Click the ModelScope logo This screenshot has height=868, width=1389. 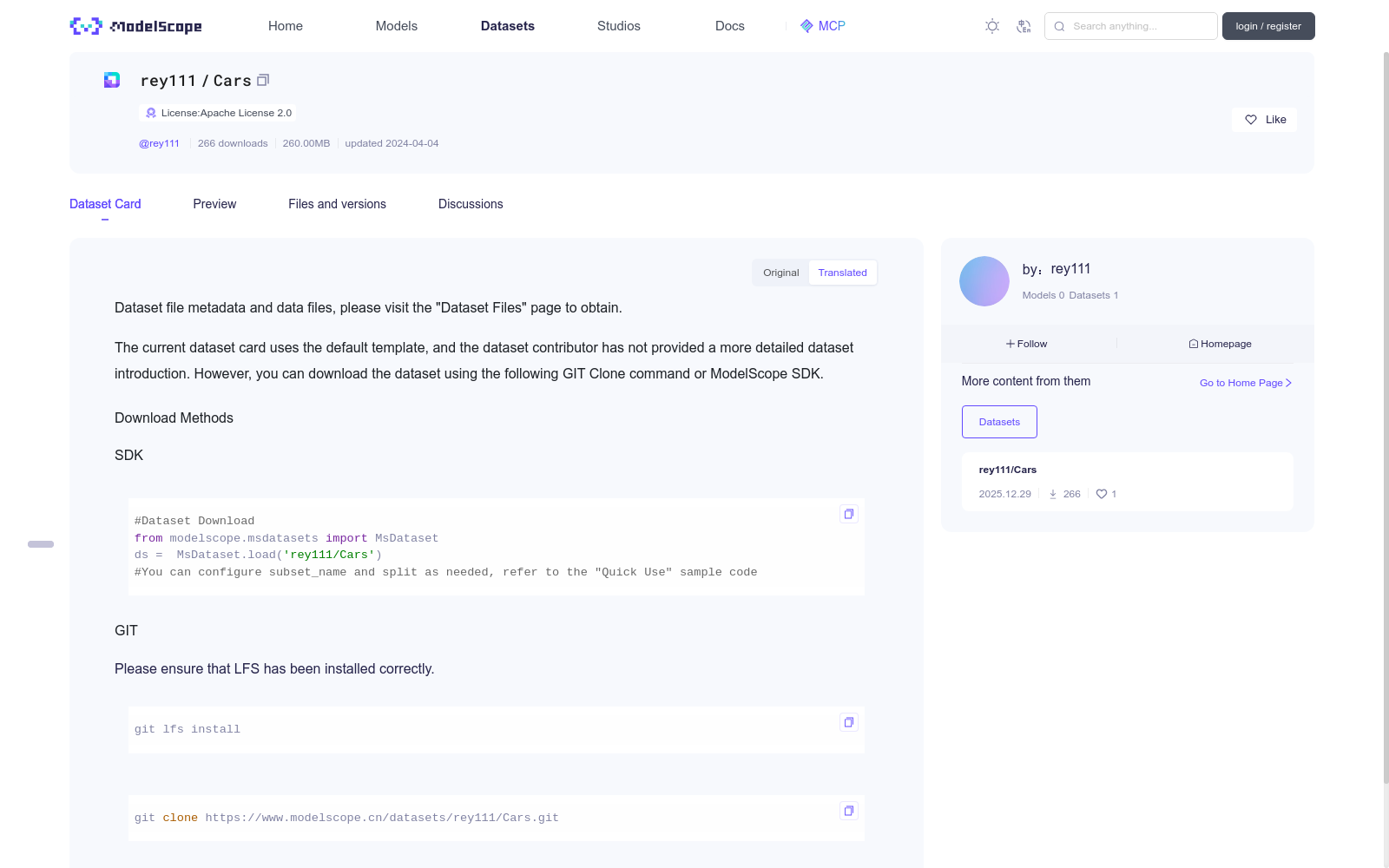pos(135,26)
